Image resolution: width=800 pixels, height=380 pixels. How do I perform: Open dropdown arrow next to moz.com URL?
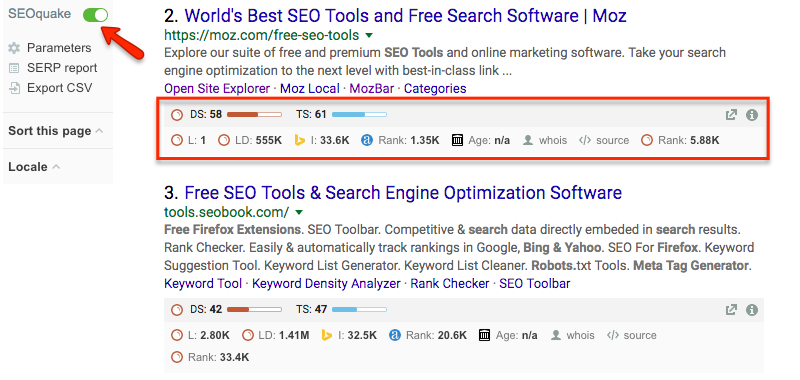coord(369,36)
